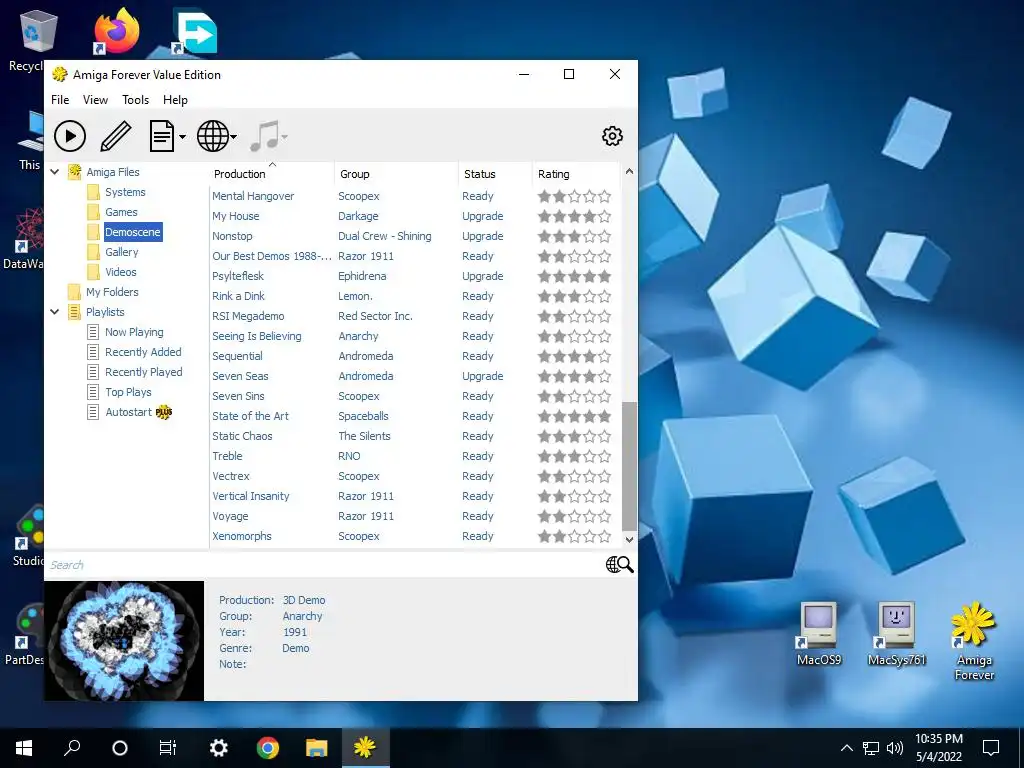
Task: Open Chrome from the taskbar
Action: tap(268, 748)
